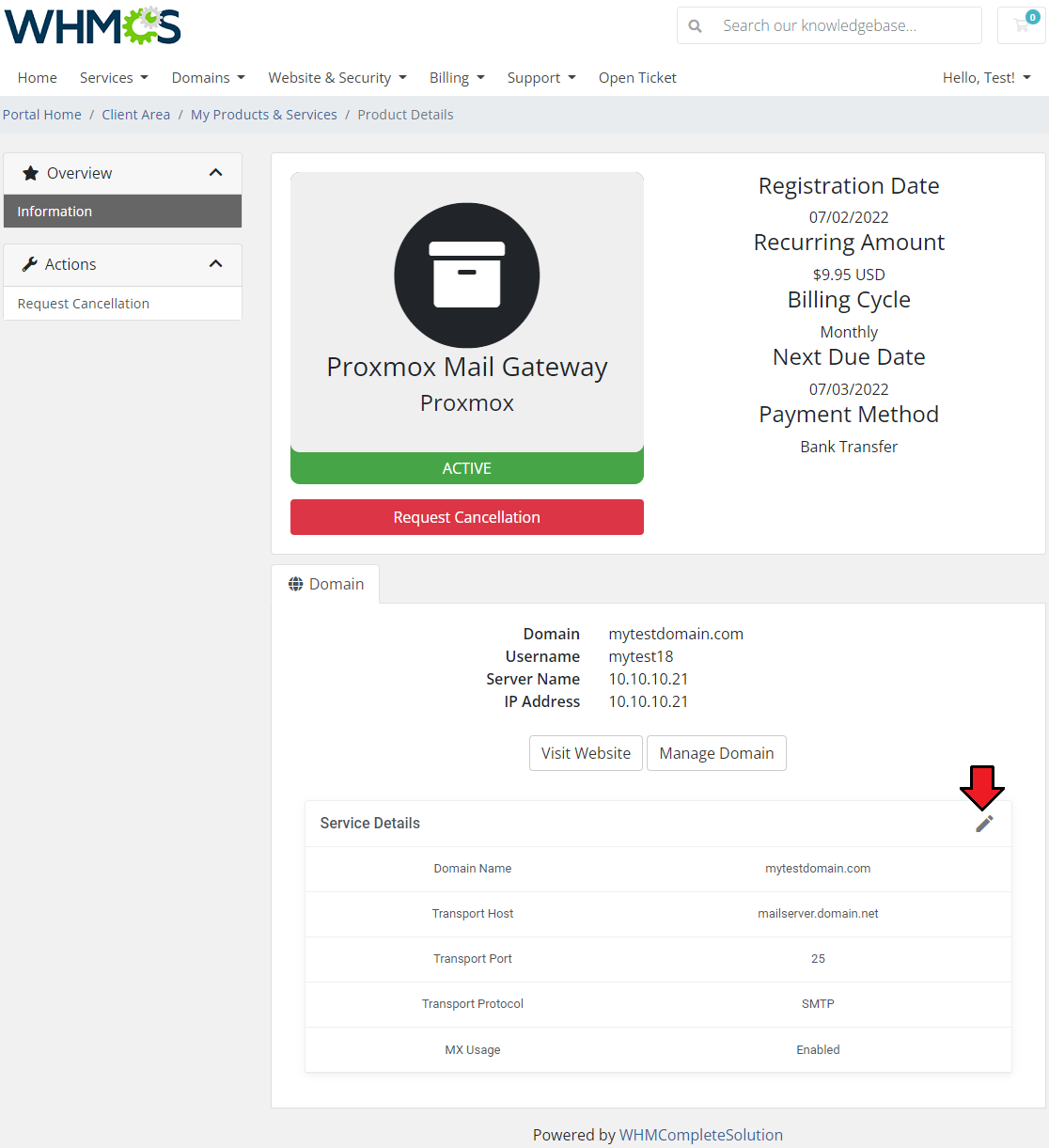Click the Bank Transfer payment method
Image resolution: width=1049 pixels, height=1148 pixels.
pyautogui.click(x=849, y=447)
